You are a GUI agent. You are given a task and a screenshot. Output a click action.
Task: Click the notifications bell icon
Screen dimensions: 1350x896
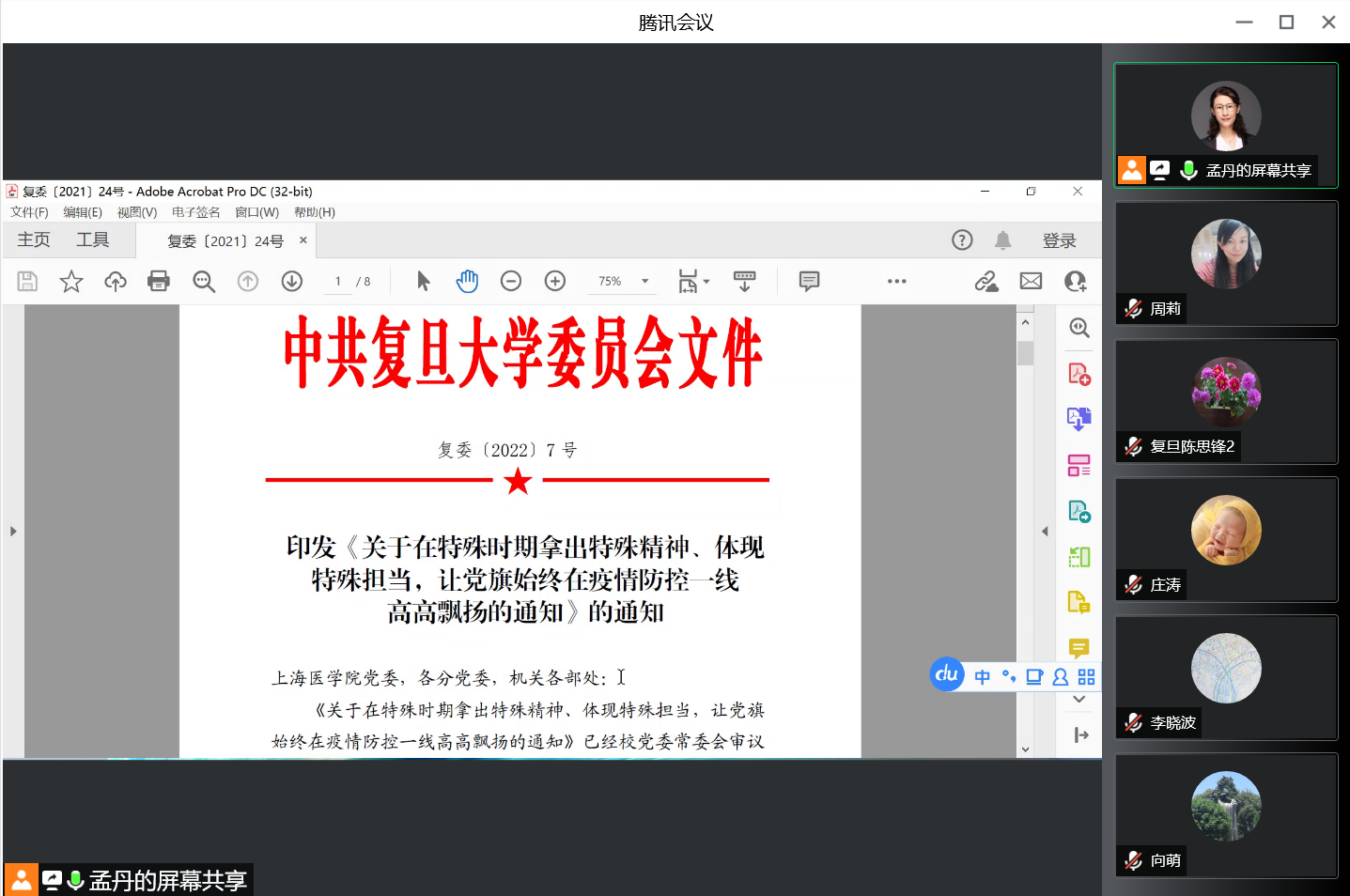(x=1003, y=240)
